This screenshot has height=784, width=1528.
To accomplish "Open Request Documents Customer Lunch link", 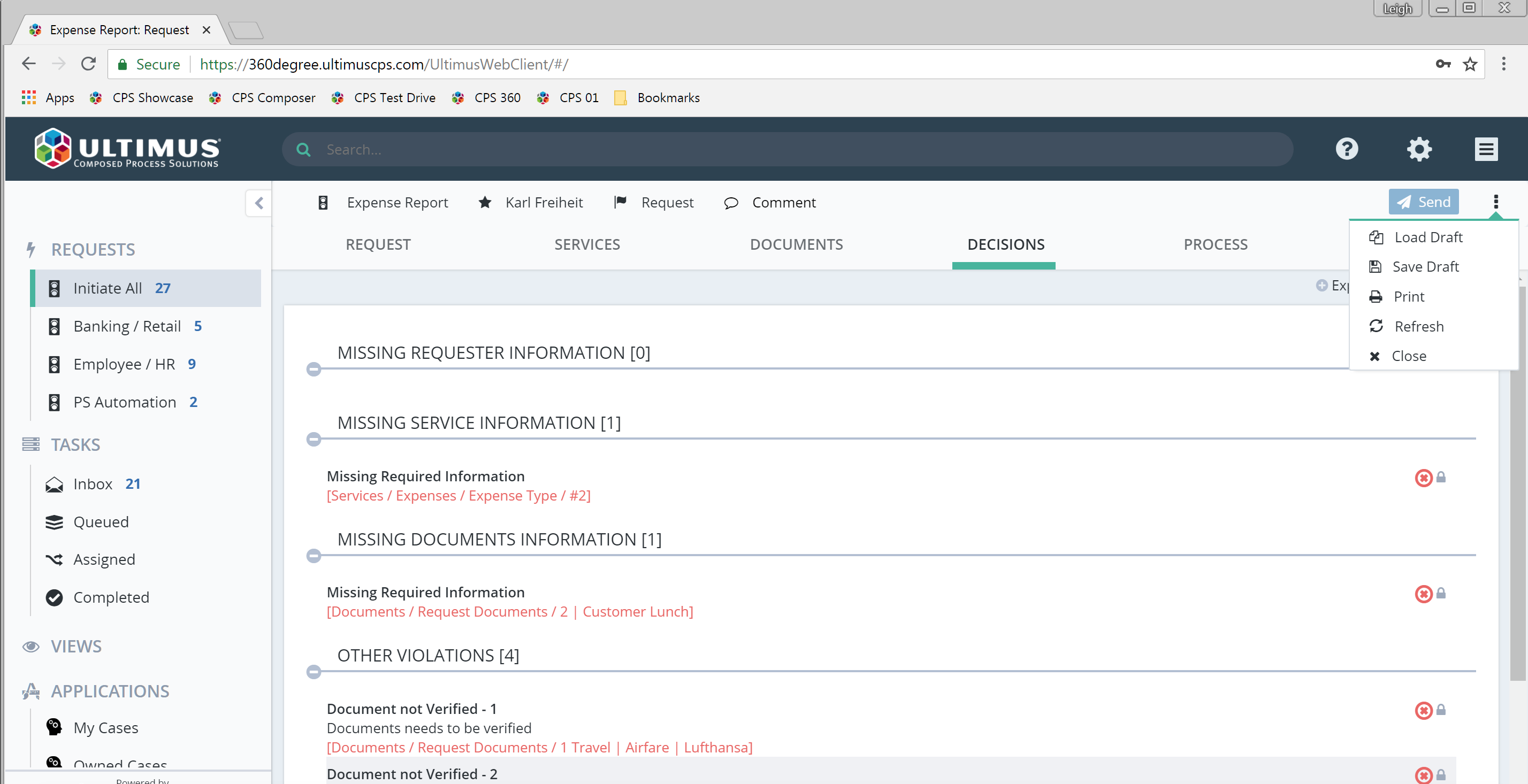I will [509, 612].
